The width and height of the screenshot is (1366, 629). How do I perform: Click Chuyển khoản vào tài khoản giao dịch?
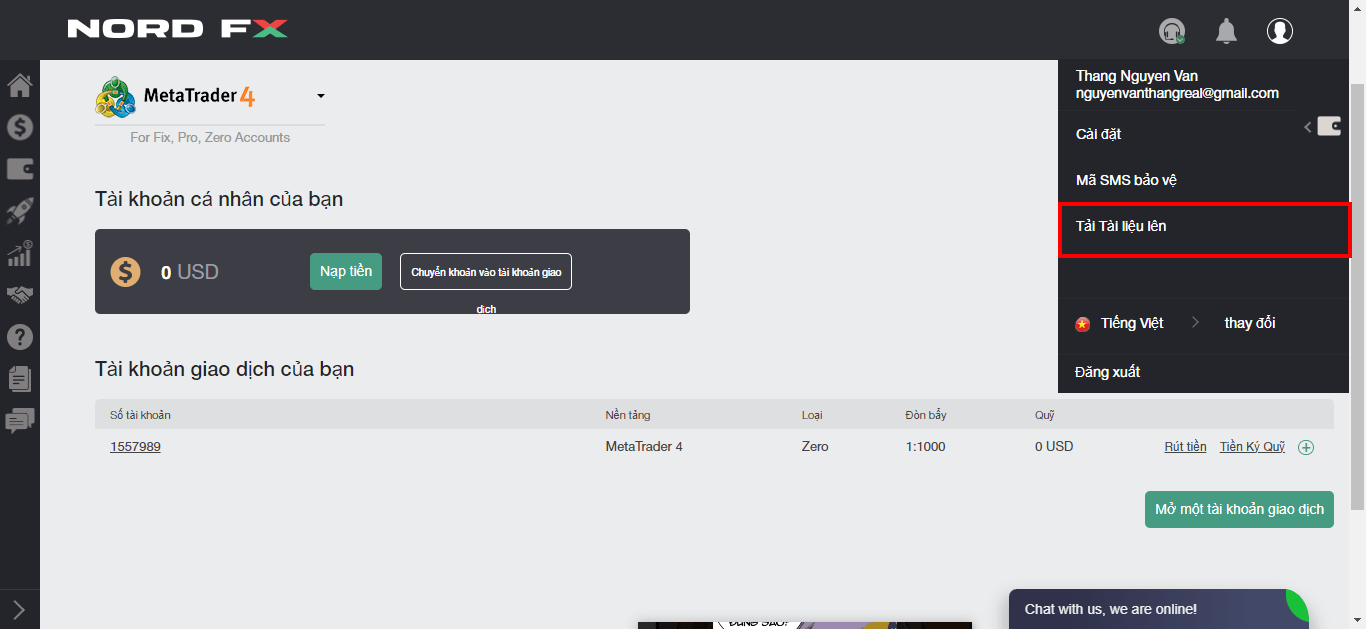pos(486,272)
